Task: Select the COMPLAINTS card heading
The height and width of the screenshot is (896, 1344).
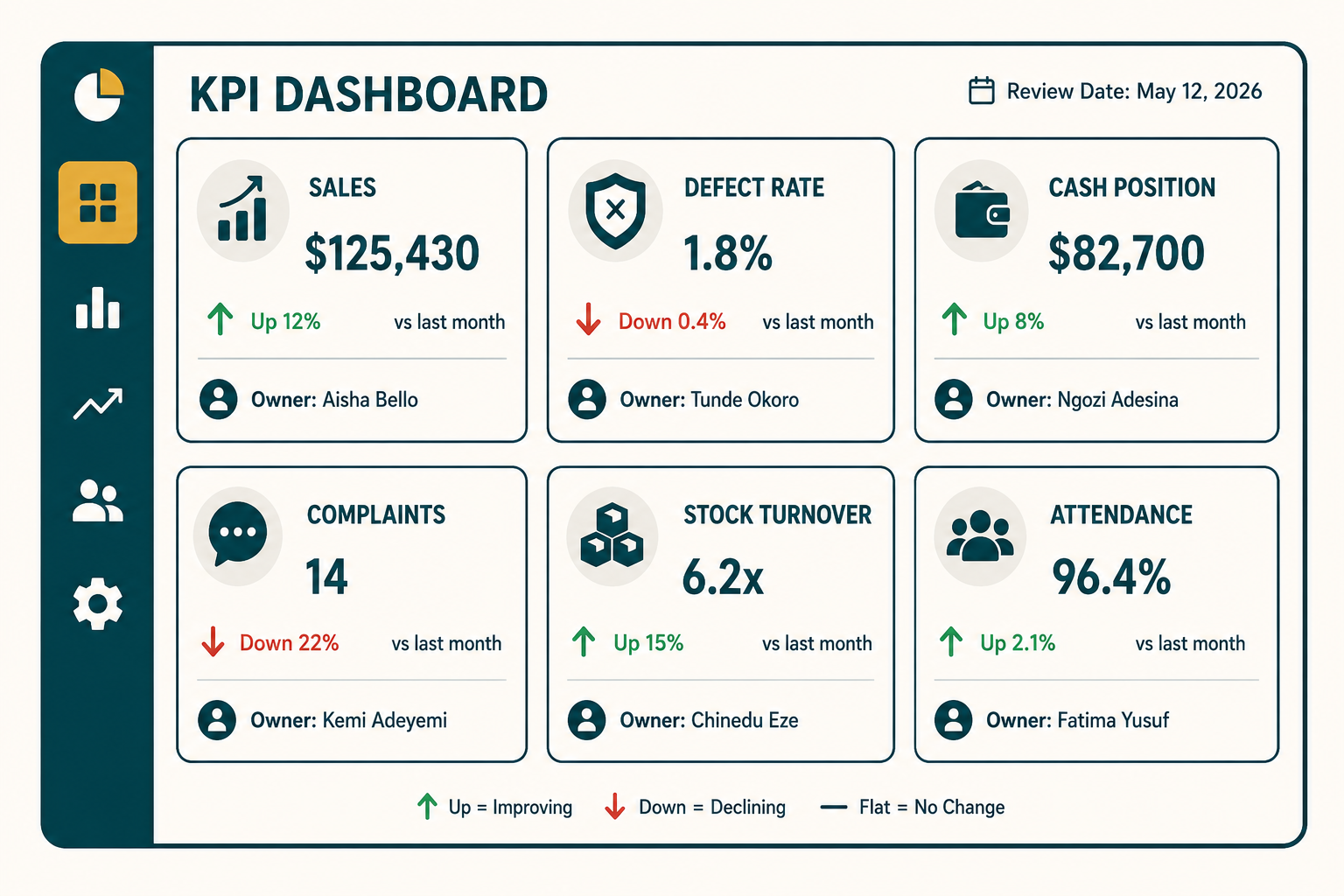Action: [376, 514]
